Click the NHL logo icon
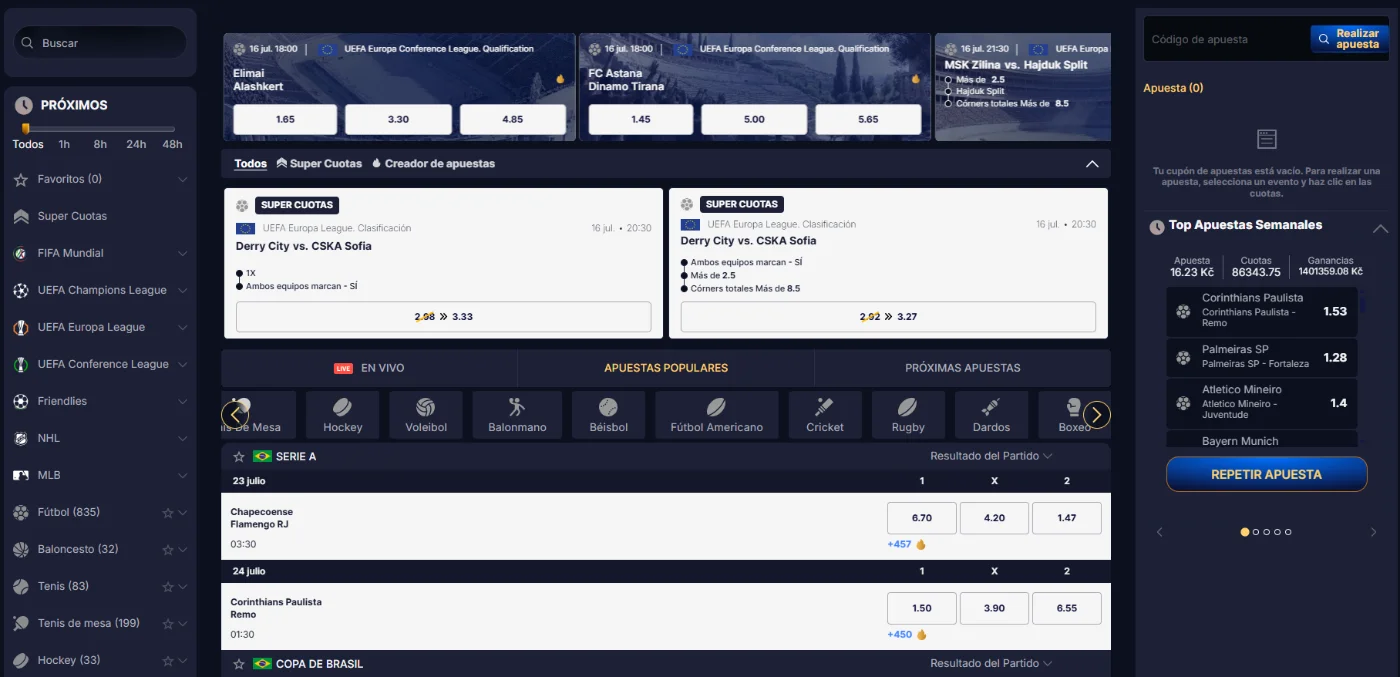 (21, 438)
